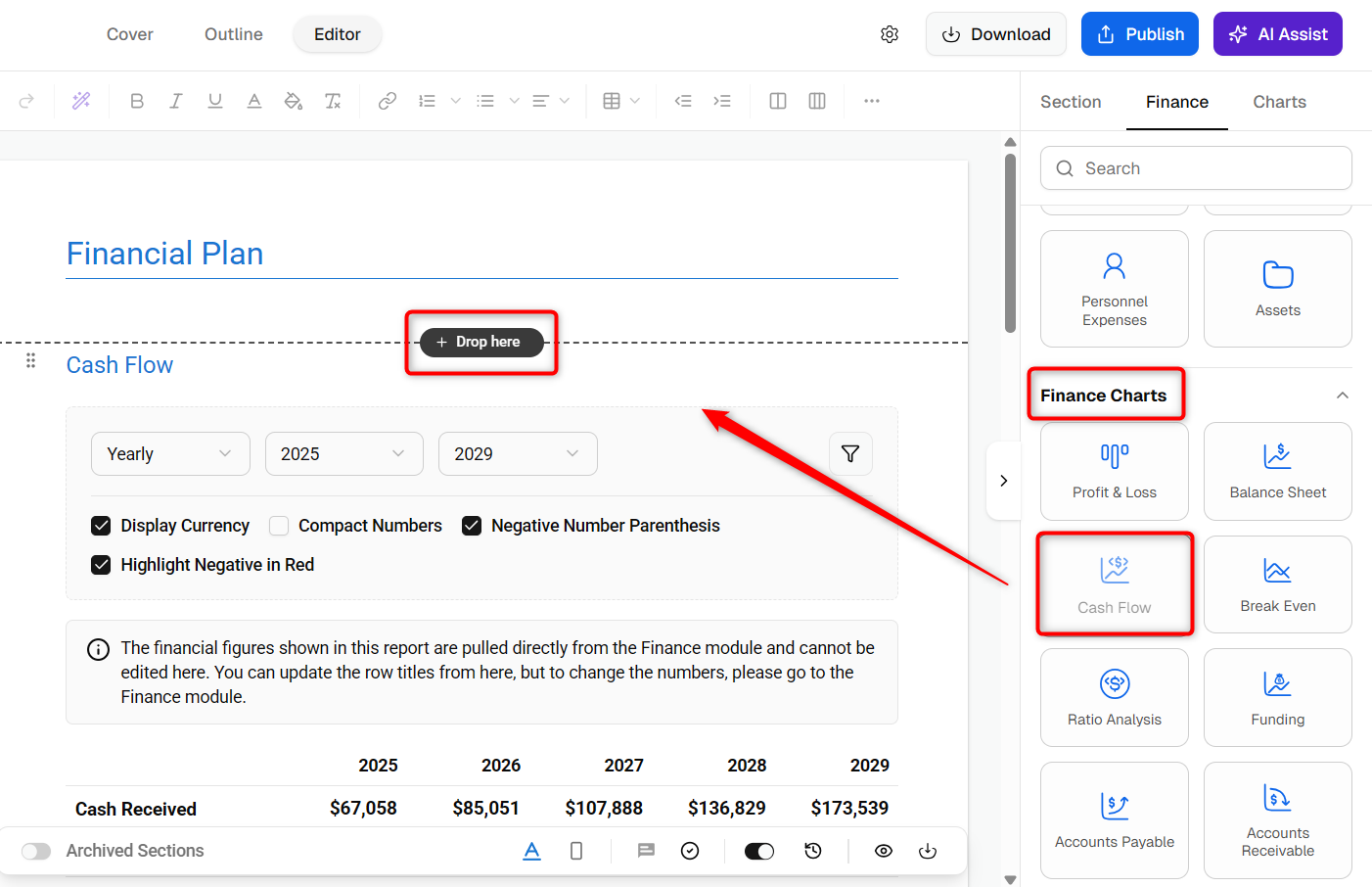The width and height of the screenshot is (1372, 887).
Task: Select the Accounts Receivable chart card
Action: click(x=1278, y=820)
